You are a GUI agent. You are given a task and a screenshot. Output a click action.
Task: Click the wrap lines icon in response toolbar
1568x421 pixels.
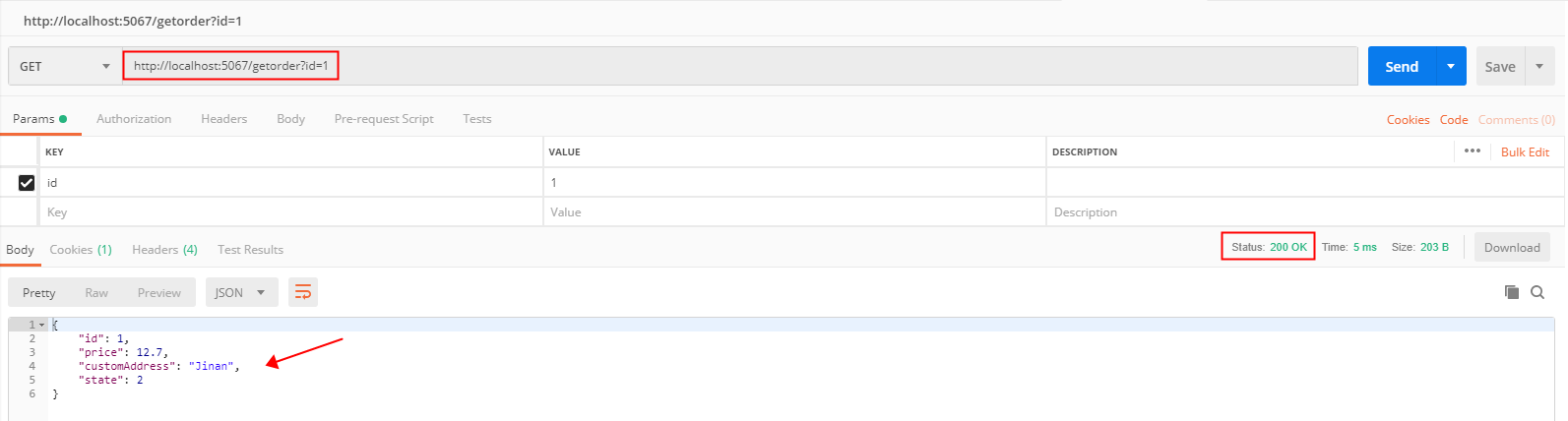tap(303, 292)
